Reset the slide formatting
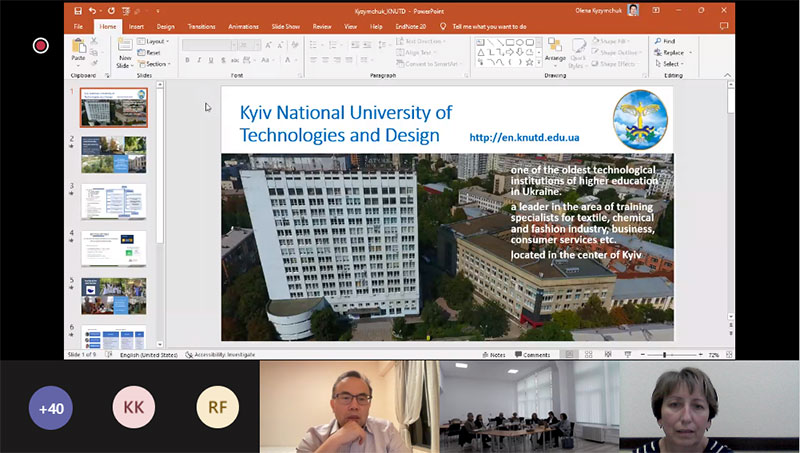 click(x=149, y=53)
